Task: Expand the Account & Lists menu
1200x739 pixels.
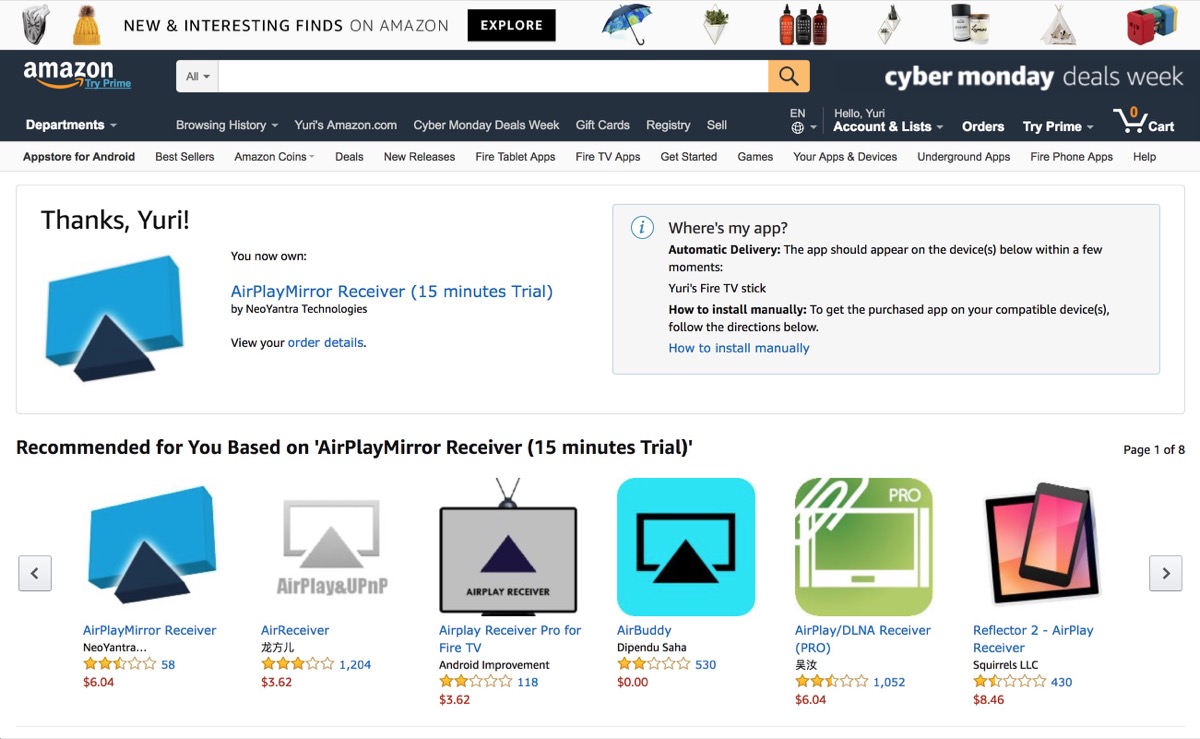Action: (887, 127)
